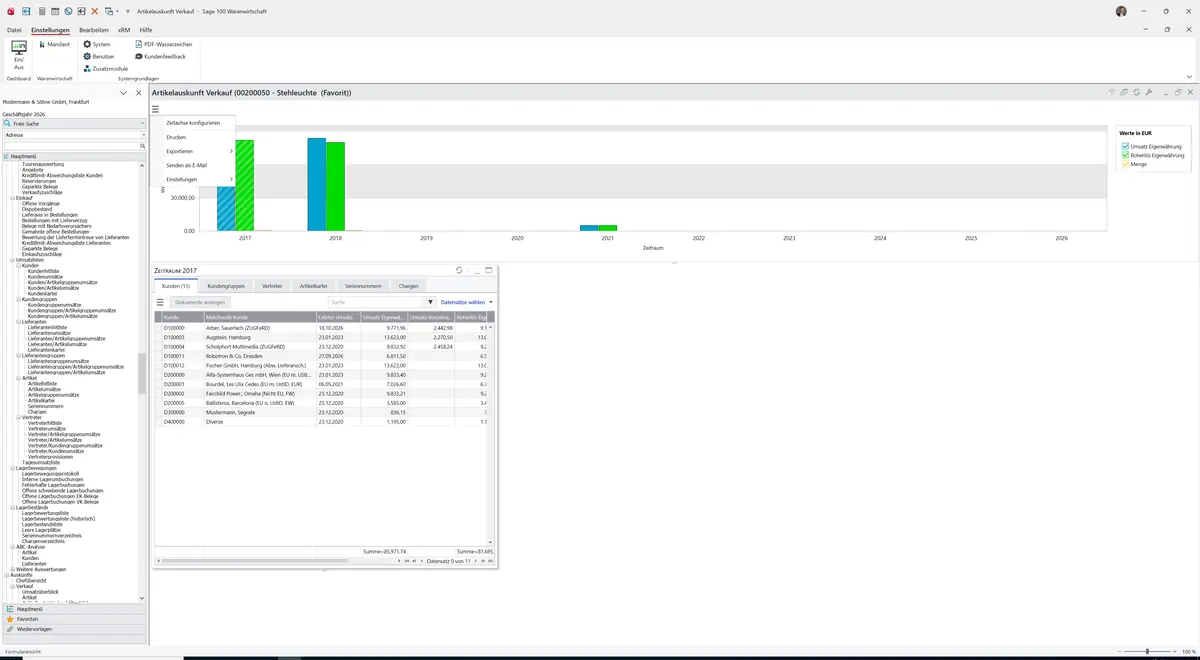
Task: Open the Bearbeiten ribbon tab
Action: coord(94,30)
